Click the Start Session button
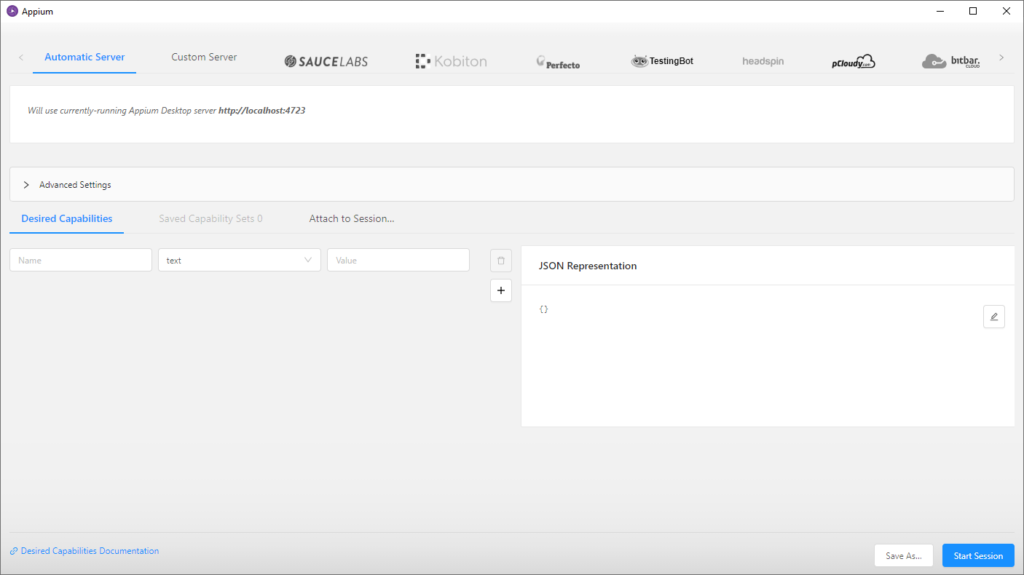Image resolution: width=1024 pixels, height=575 pixels. click(x=978, y=556)
